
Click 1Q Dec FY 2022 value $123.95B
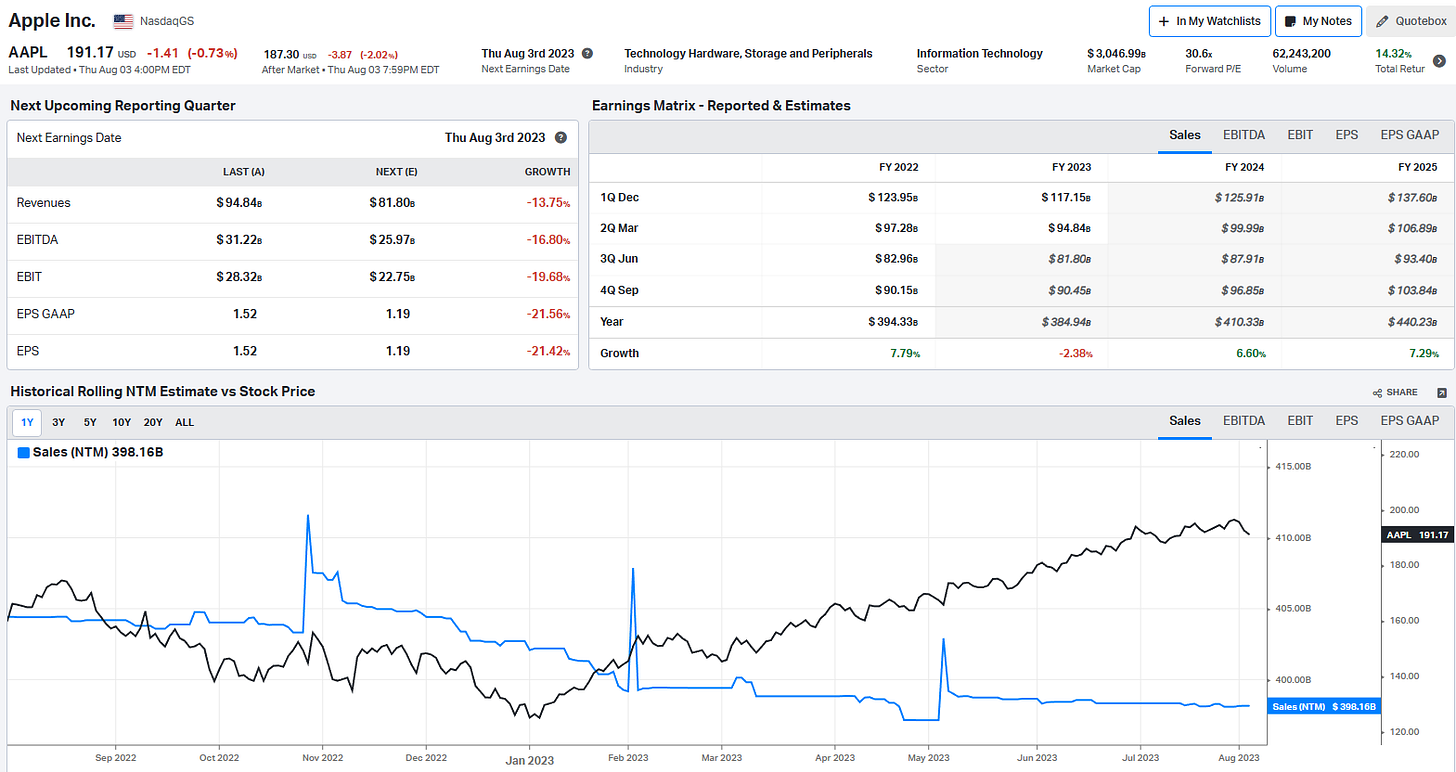(893, 197)
